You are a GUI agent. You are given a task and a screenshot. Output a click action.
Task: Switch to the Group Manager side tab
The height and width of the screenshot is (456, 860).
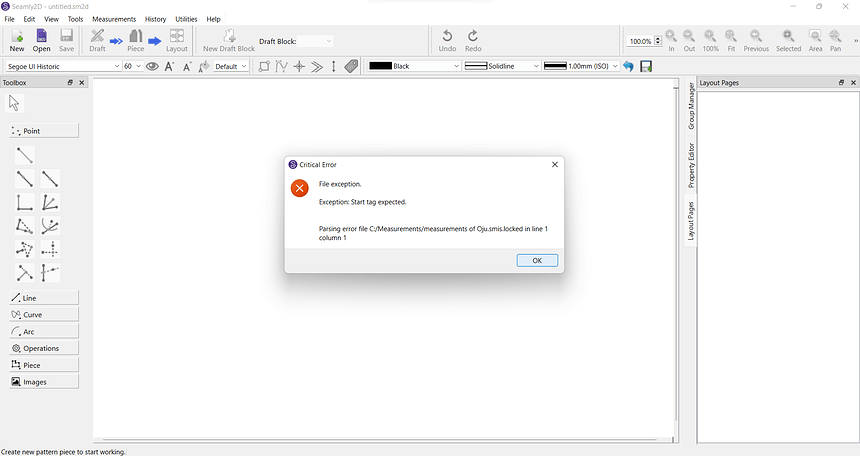point(691,106)
